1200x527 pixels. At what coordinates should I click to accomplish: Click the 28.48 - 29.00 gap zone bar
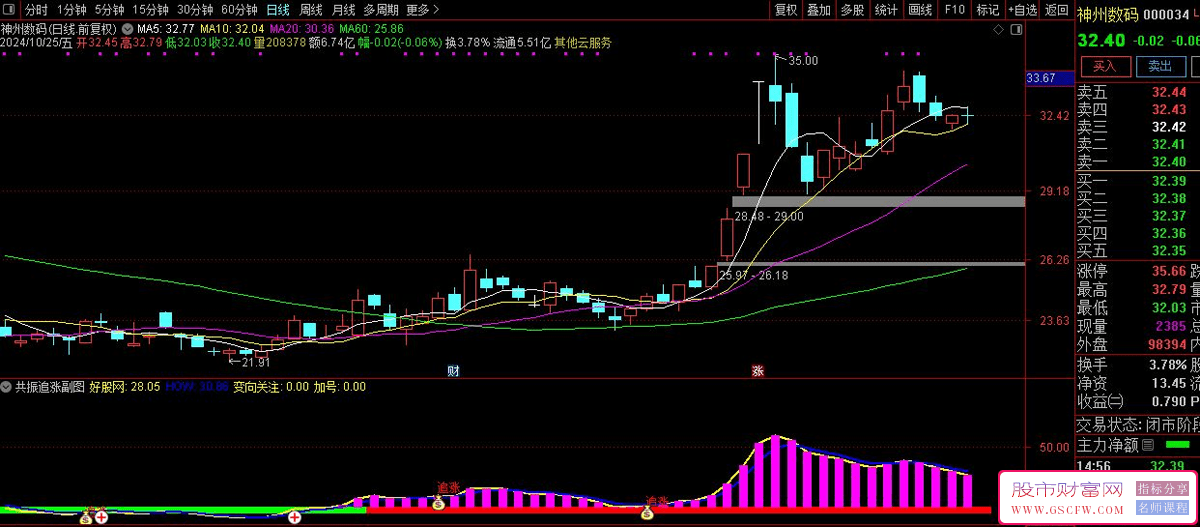click(878, 202)
